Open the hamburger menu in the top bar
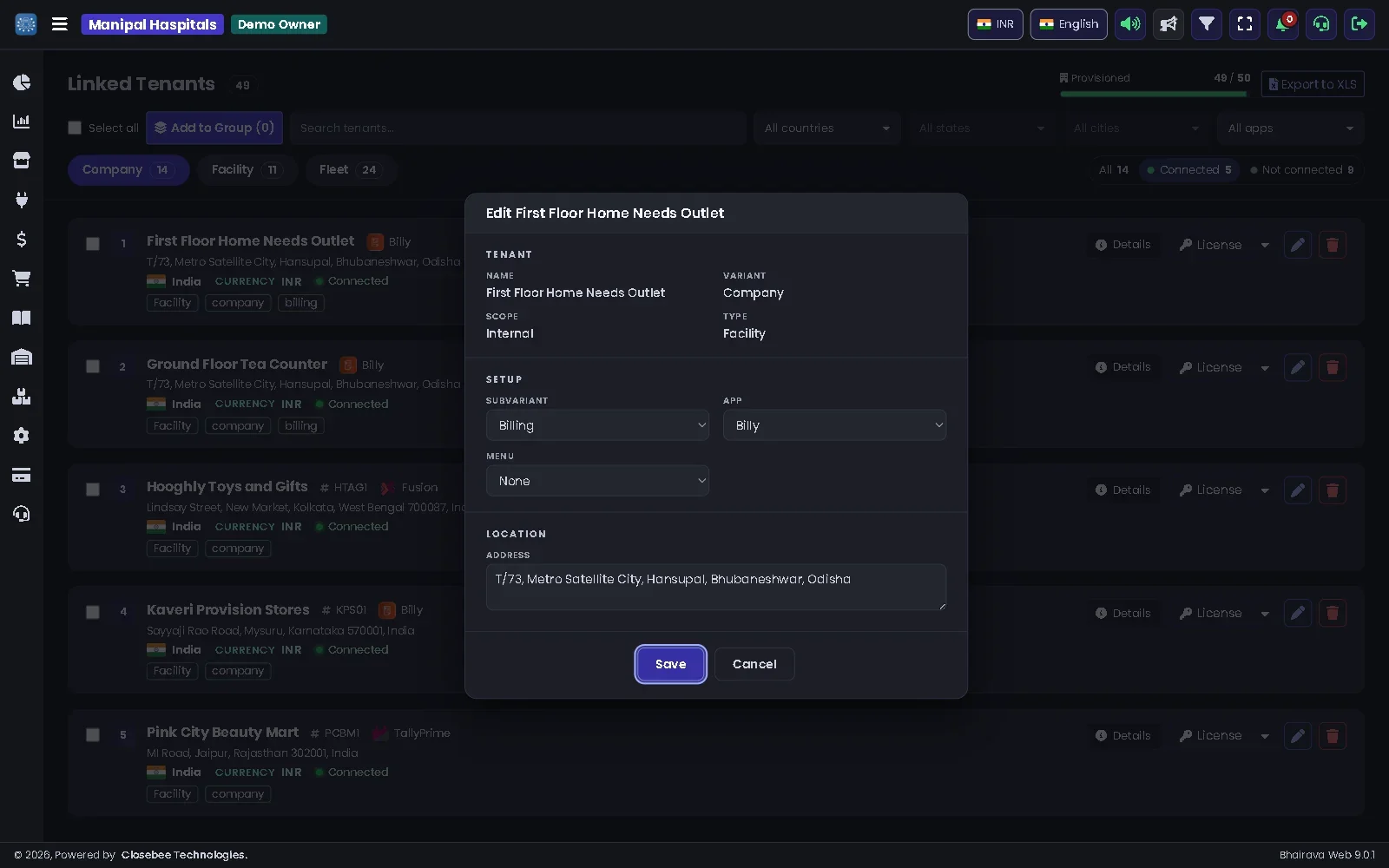Screen dimensions: 1389x868 pos(60,24)
